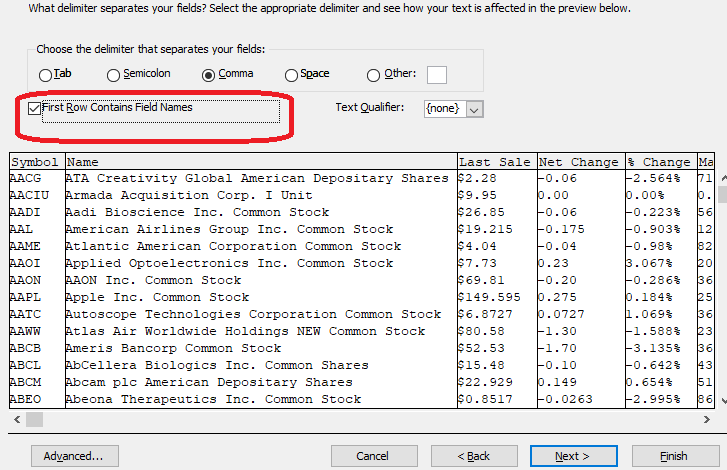Click the ABEO symbol cell
Image resolution: width=727 pixels, height=470 pixels.
[x=37, y=399]
